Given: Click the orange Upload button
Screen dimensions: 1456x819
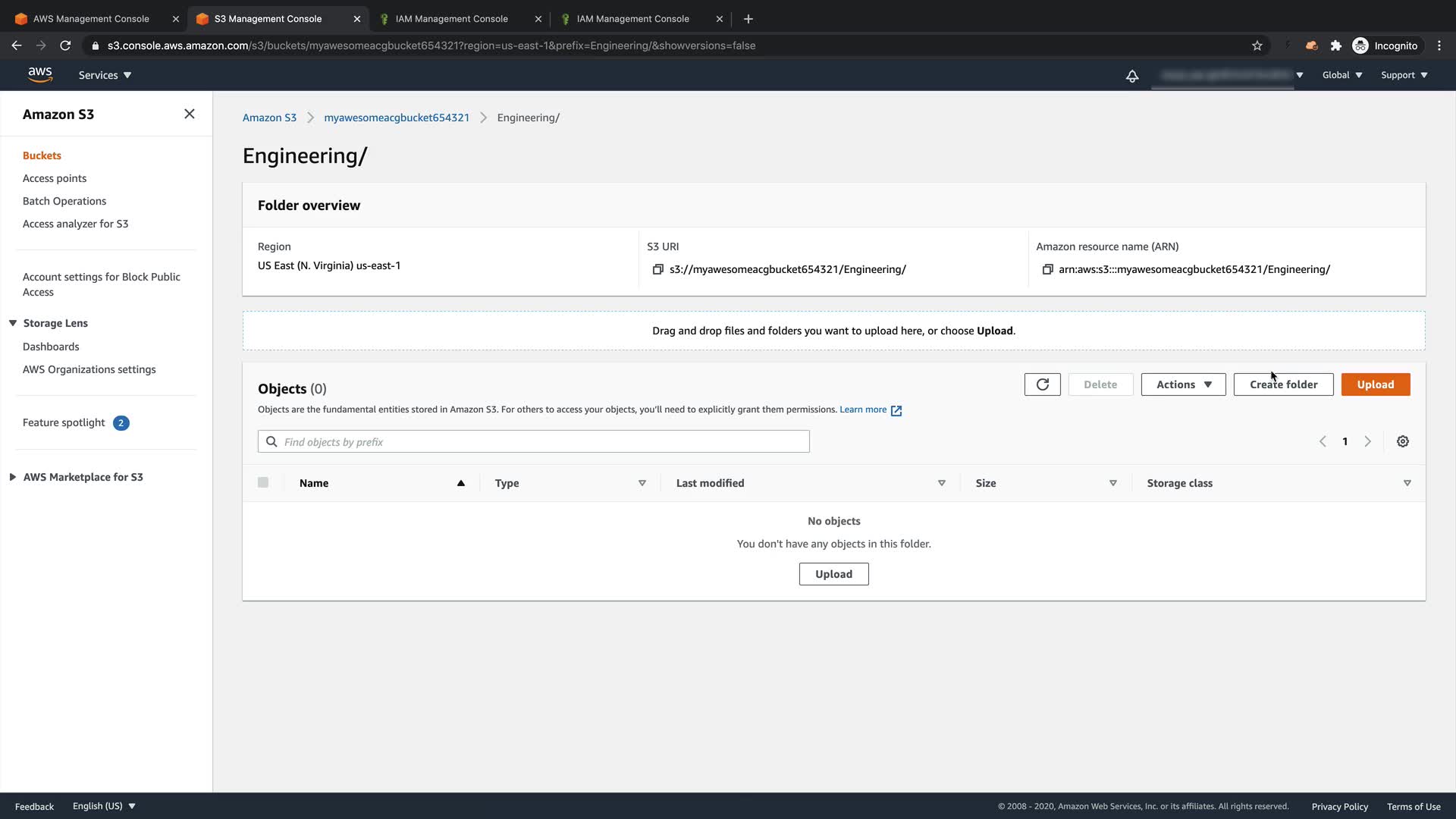Looking at the screenshot, I should [1375, 384].
